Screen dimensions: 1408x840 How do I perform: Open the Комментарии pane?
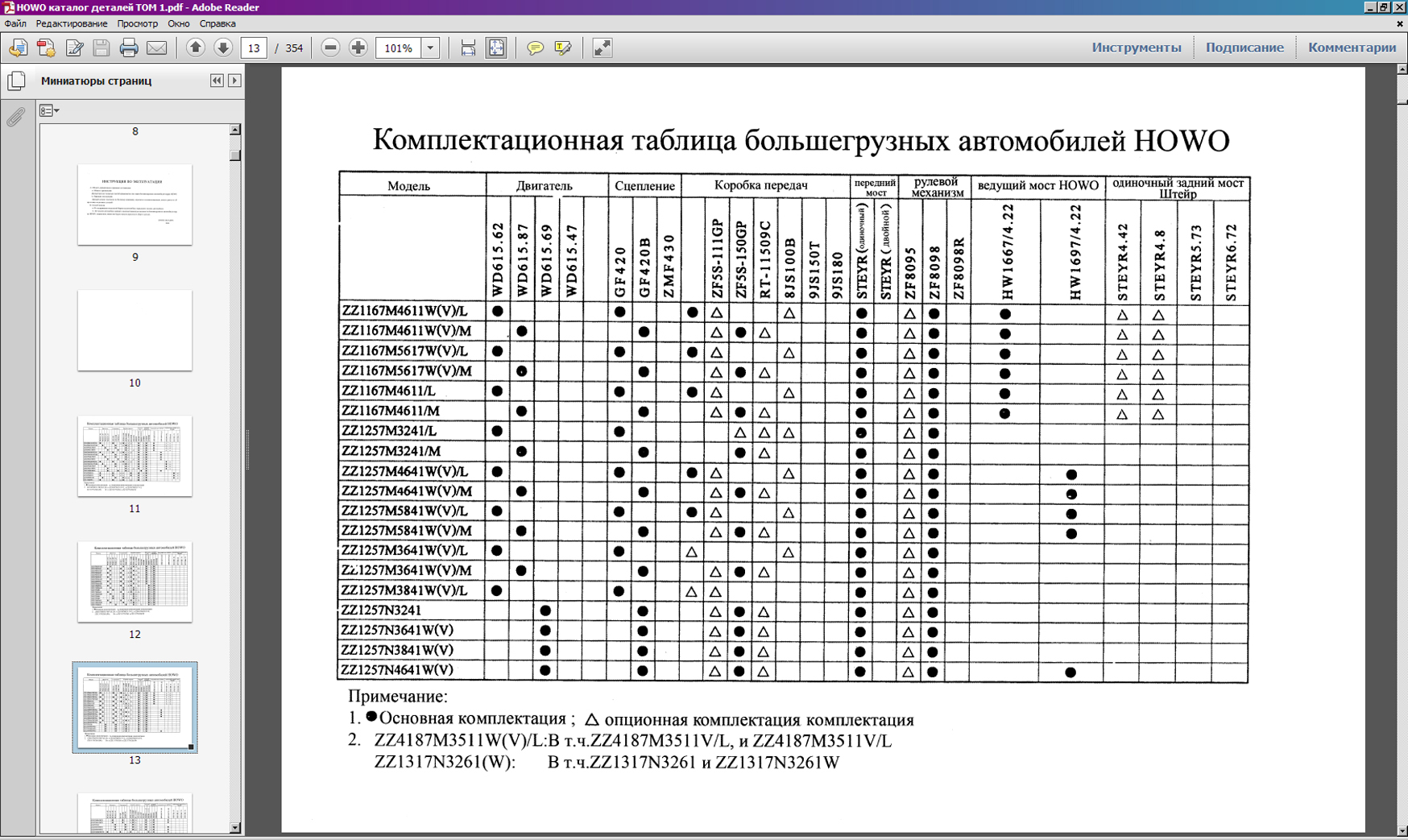pyautogui.click(x=1352, y=48)
